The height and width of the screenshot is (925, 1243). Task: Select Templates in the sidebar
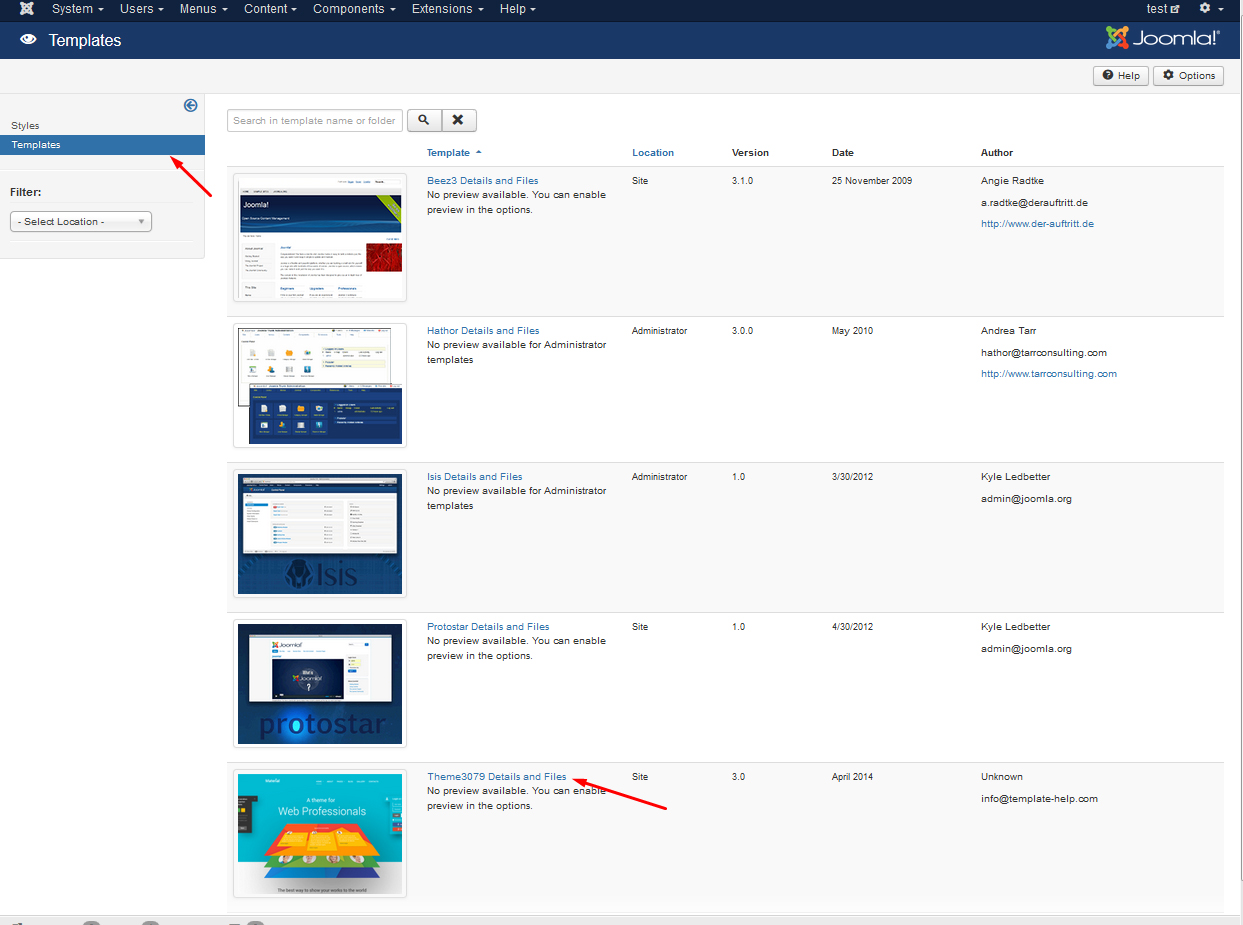(102, 145)
